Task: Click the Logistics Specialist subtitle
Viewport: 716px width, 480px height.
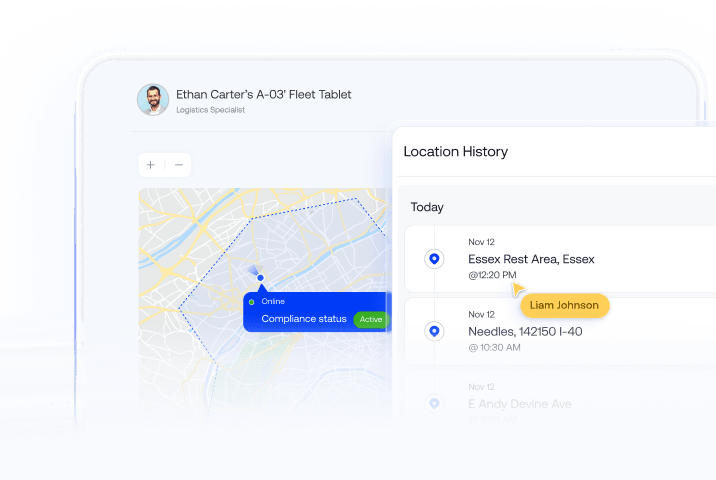Action: [x=211, y=110]
